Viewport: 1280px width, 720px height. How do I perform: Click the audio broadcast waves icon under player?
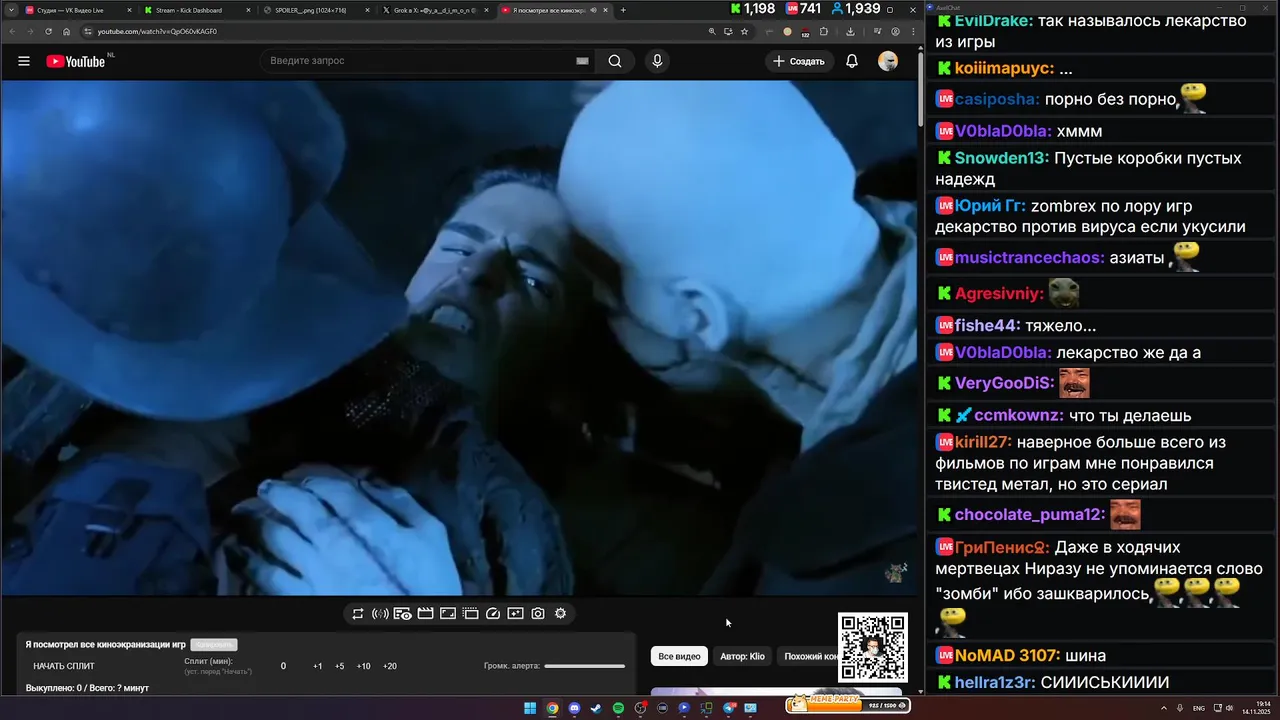click(380, 614)
